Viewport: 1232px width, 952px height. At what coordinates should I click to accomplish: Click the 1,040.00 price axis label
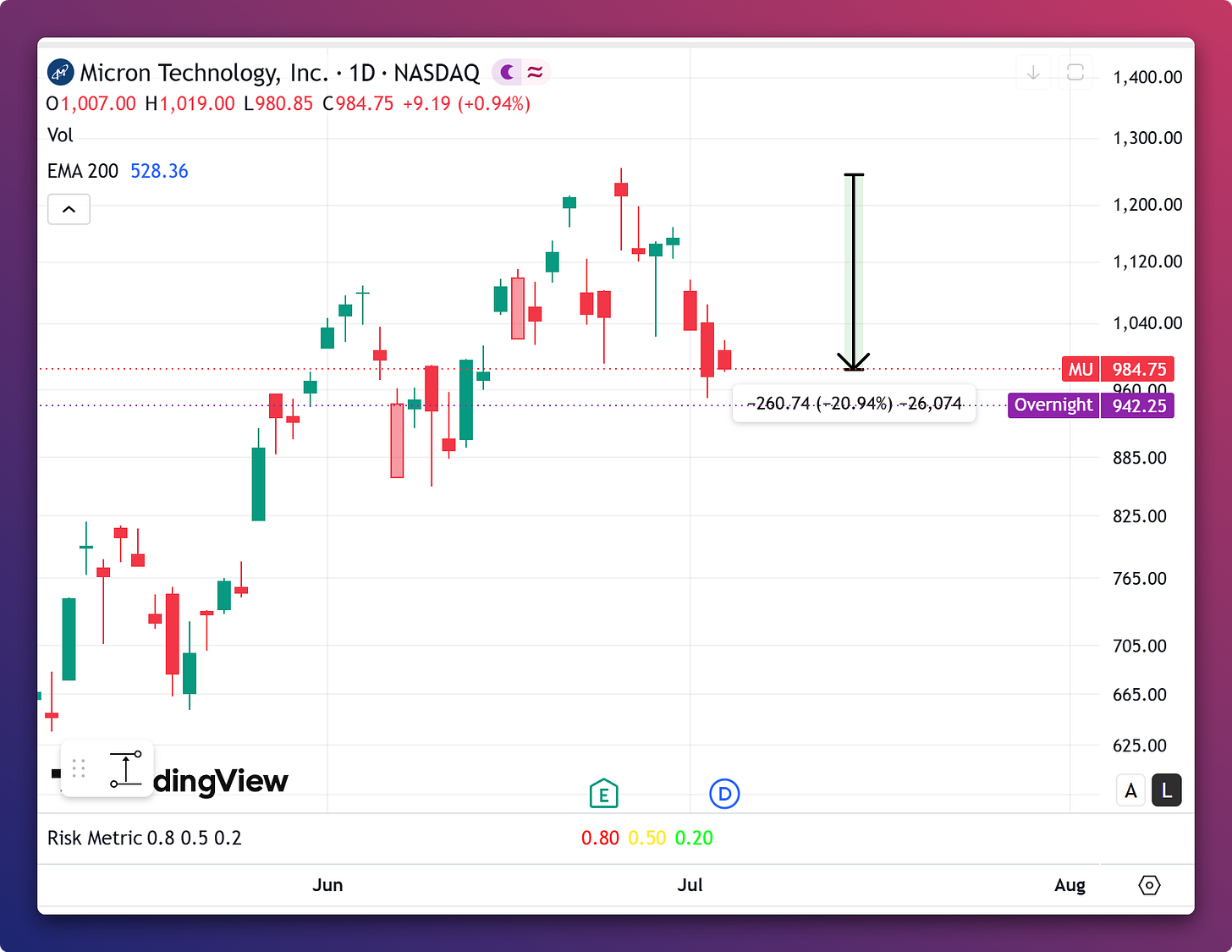1147,322
